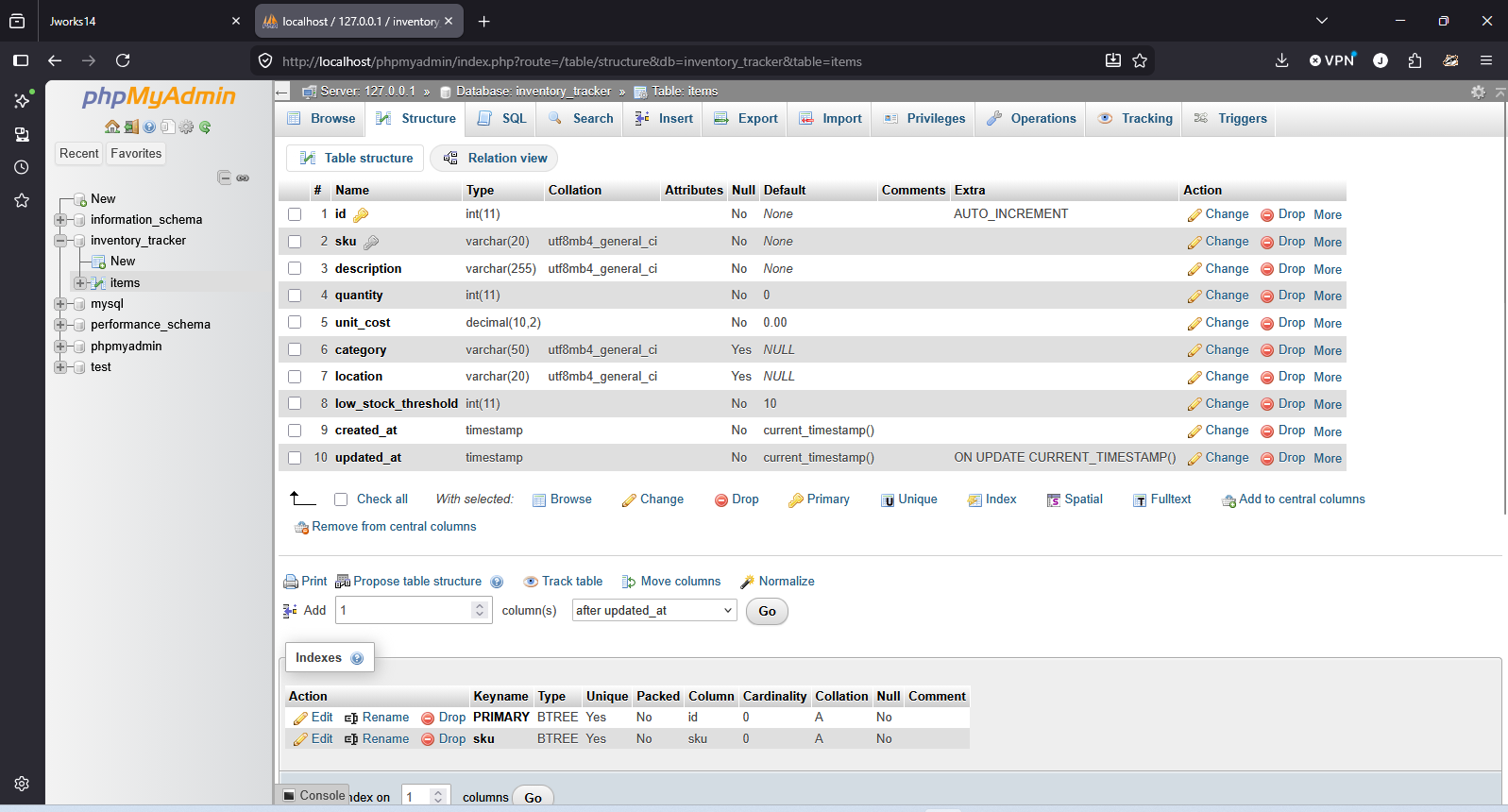Open the Console bar at bottom

[314, 796]
